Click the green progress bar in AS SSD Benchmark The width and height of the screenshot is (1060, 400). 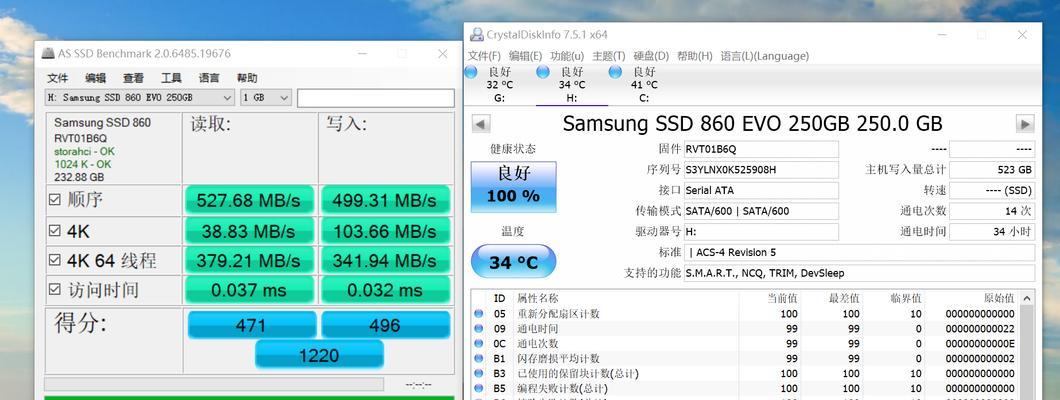(249, 398)
